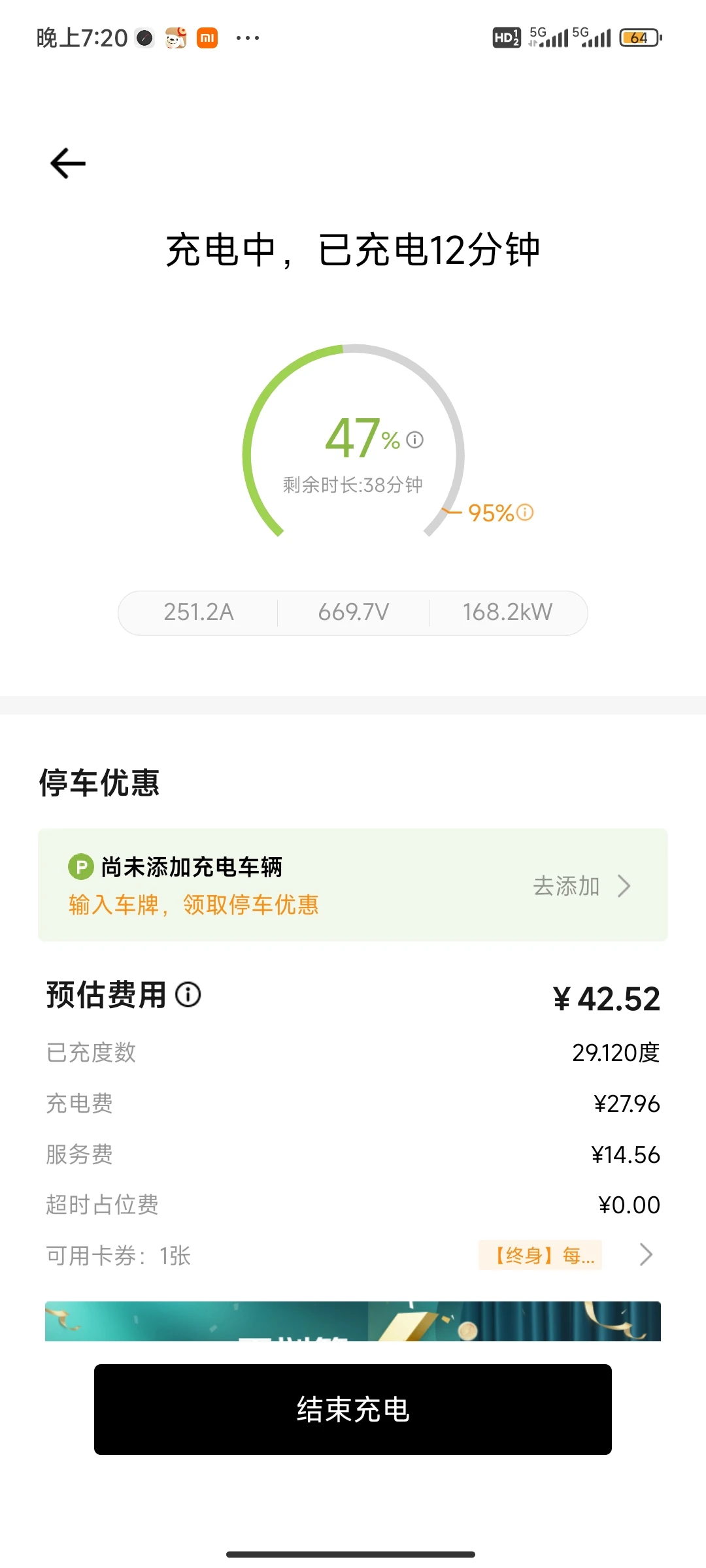Image resolution: width=706 pixels, height=1568 pixels.
Task: Open the 【终身】coupon tag
Action: point(540,1255)
